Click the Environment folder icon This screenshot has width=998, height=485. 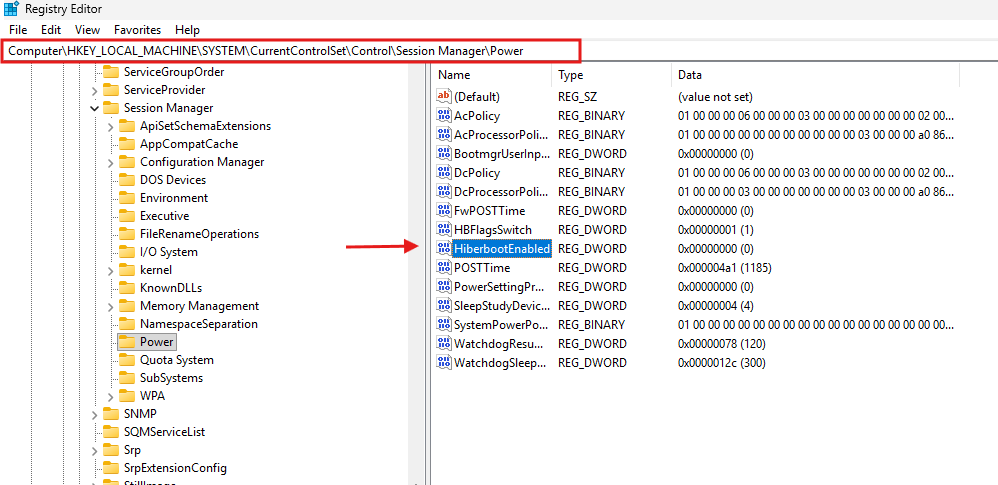click(127, 198)
